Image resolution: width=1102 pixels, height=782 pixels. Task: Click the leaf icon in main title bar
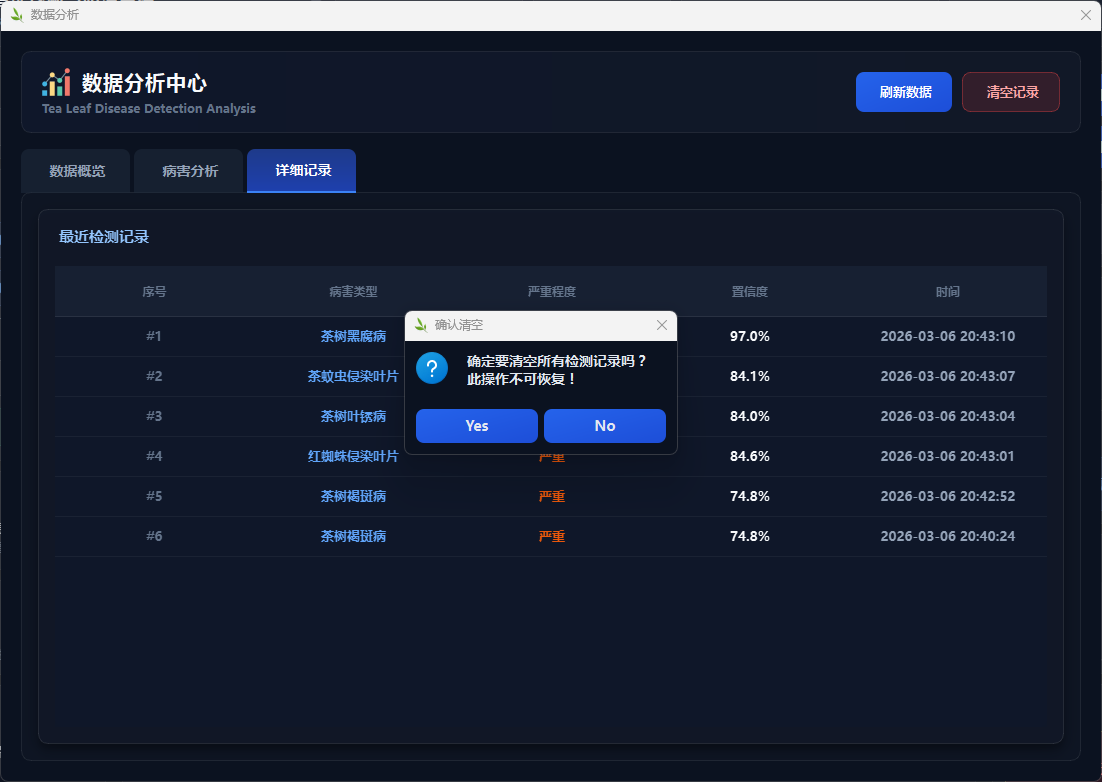pyautogui.click(x=16, y=15)
